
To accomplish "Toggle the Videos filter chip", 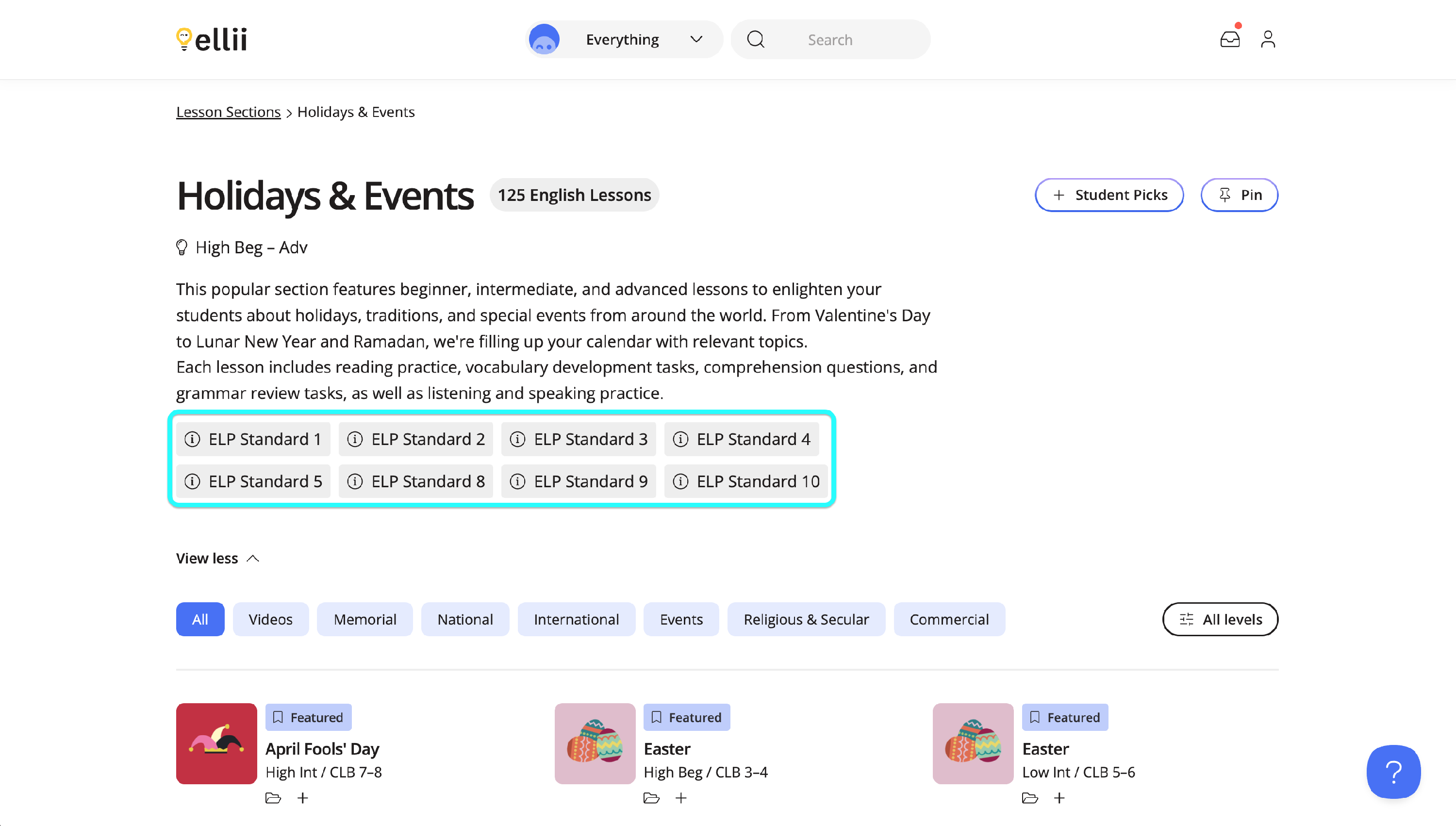I will [x=270, y=619].
